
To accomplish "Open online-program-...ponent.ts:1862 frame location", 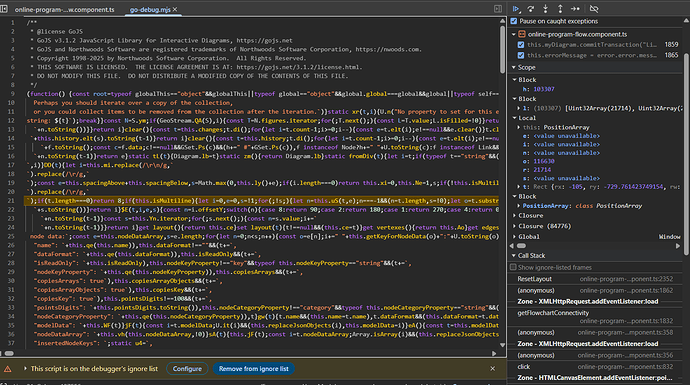I will point(626,290).
